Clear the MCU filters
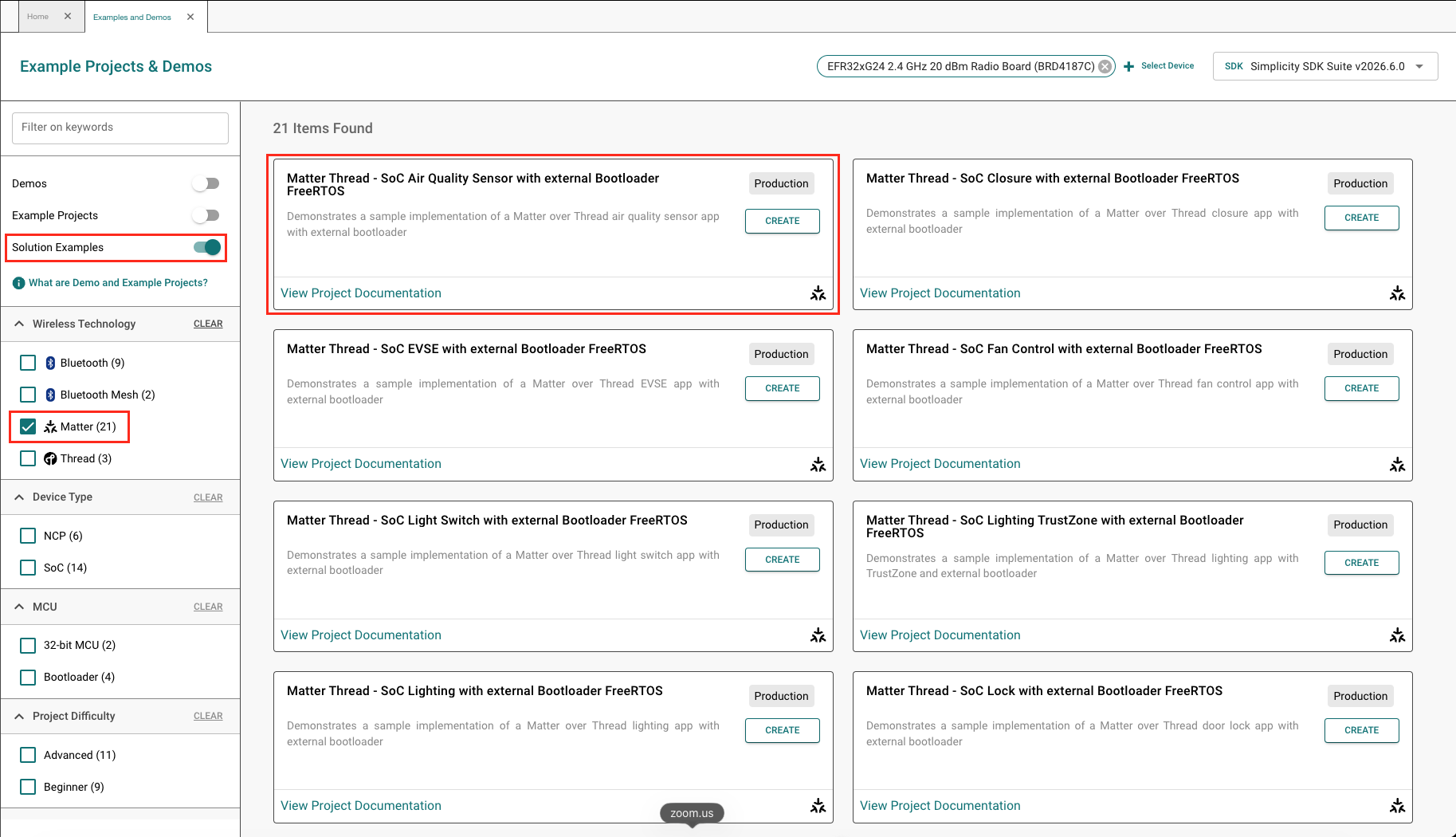This screenshot has width=1456, height=837. click(208, 607)
